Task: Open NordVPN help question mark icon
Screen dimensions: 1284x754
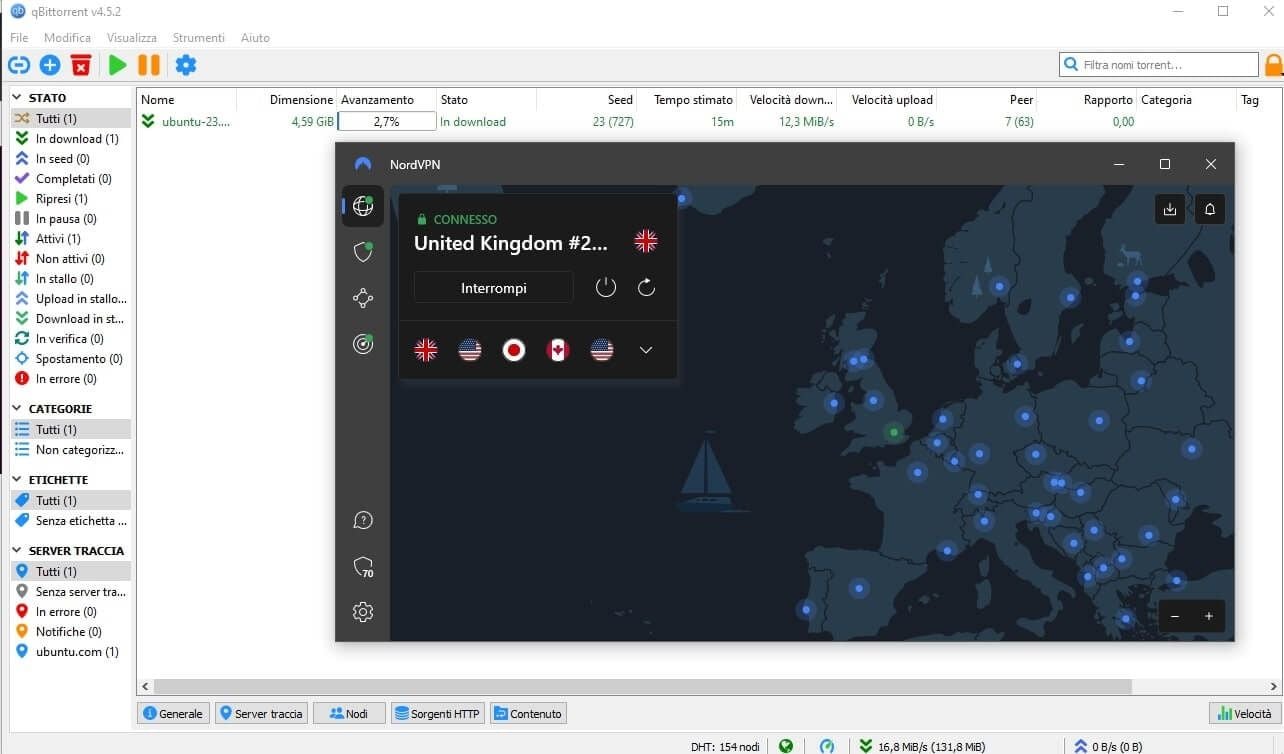Action: [363, 520]
